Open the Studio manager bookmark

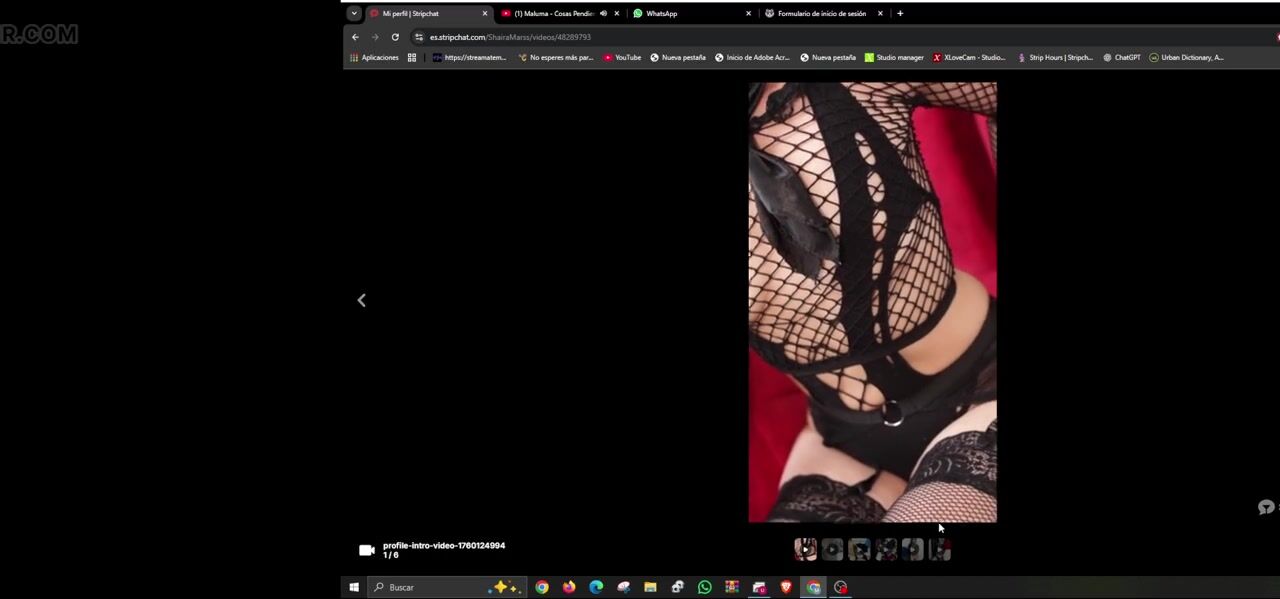tap(894, 58)
